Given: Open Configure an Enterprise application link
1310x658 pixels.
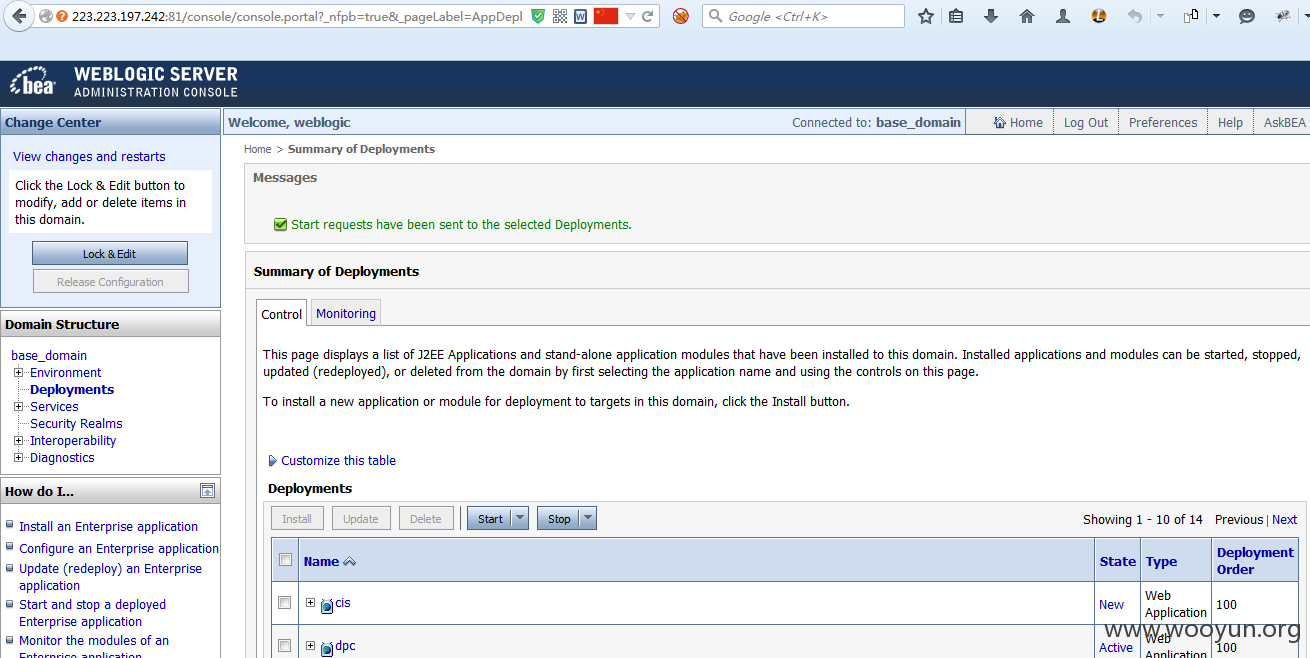Looking at the screenshot, I should pos(118,548).
